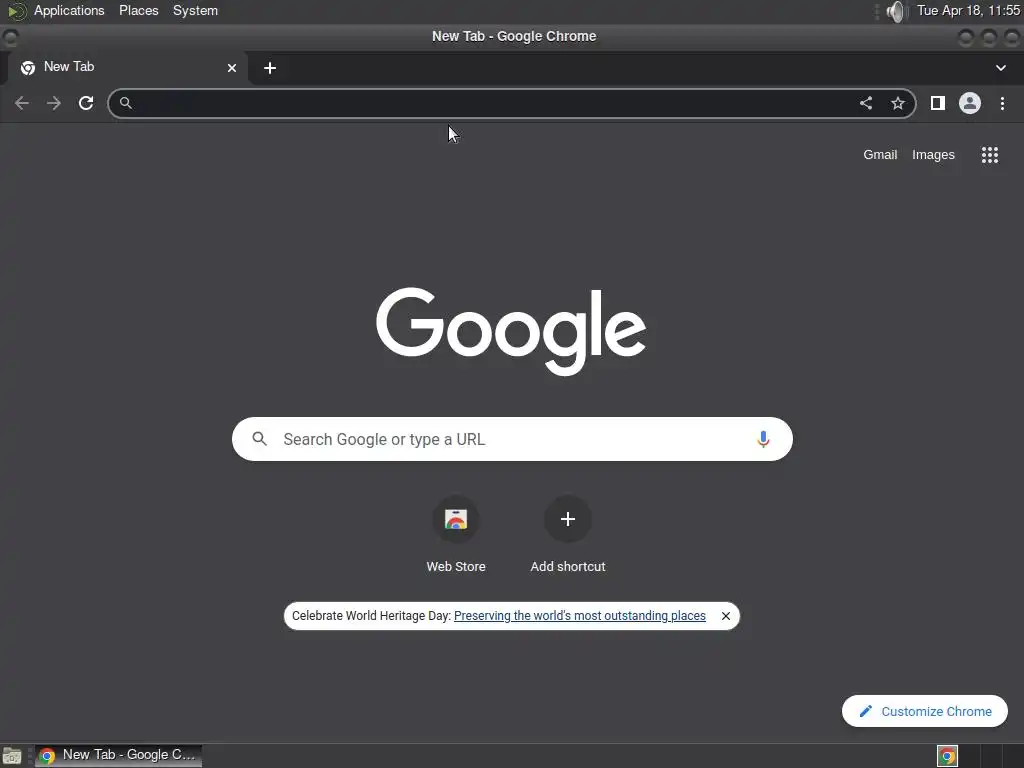This screenshot has height=768, width=1024.
Task: Open Chrome's three-dot menu
Action: click(1002, 103)
